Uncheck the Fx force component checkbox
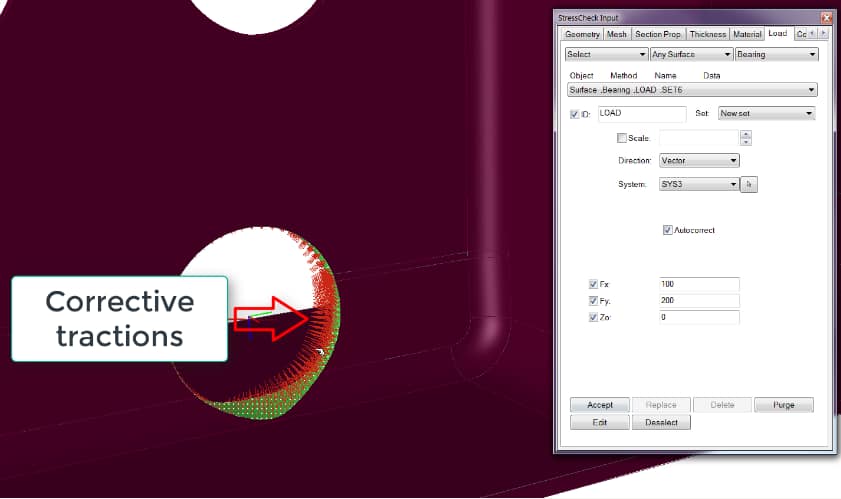This screenshot has height=499, width=841. click(594, 284)
